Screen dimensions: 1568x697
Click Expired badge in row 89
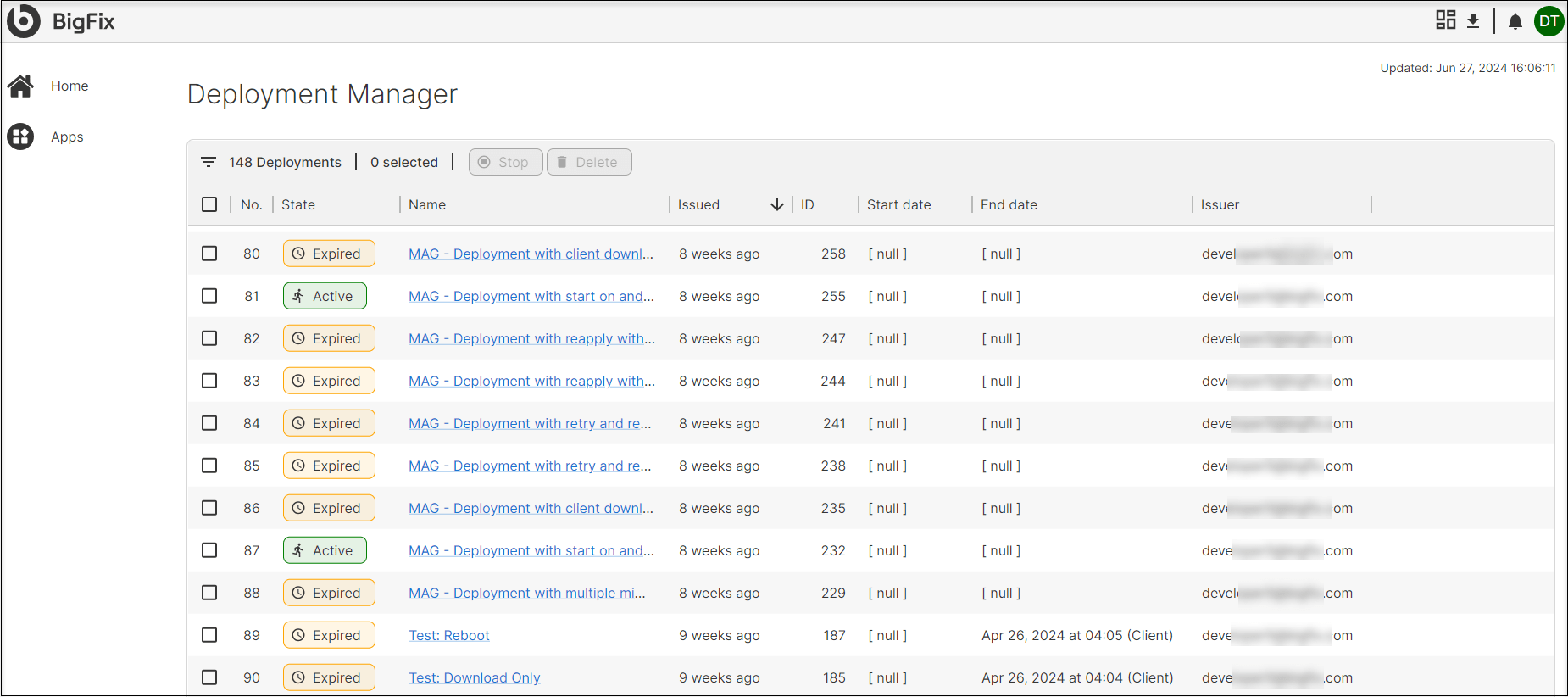click(x=329, y=635)
